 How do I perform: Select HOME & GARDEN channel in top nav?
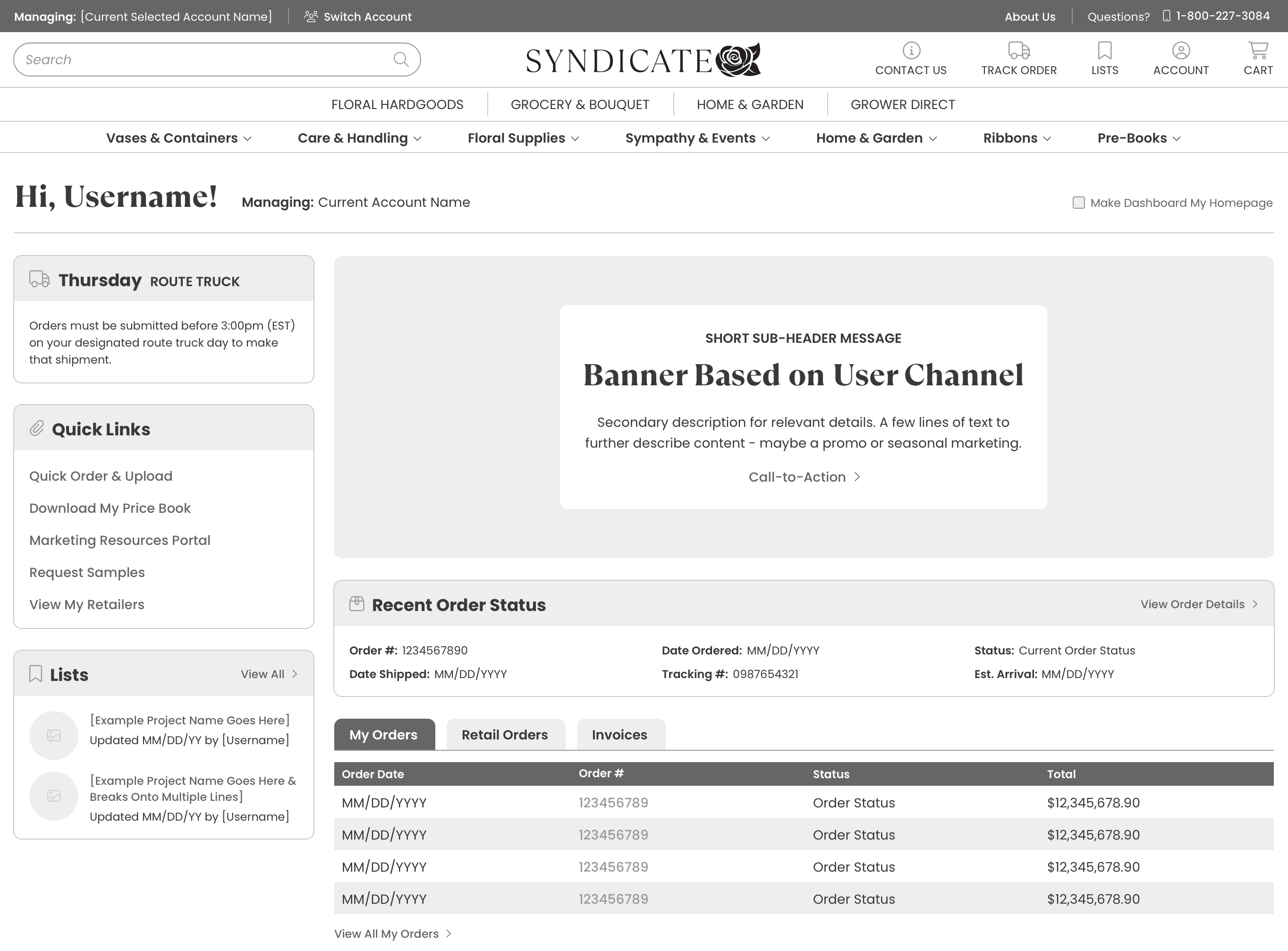coord(750,105)
